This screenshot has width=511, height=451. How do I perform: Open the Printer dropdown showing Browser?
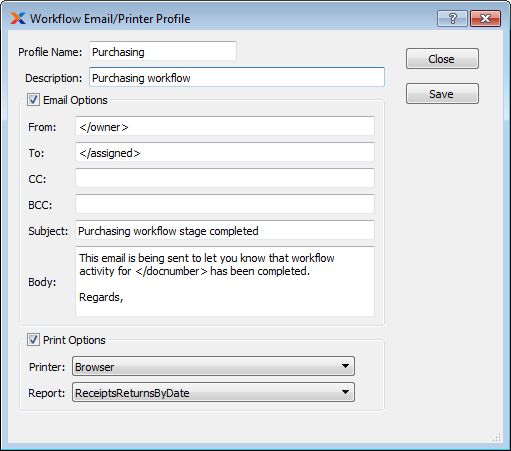click(x=213, y=366)
